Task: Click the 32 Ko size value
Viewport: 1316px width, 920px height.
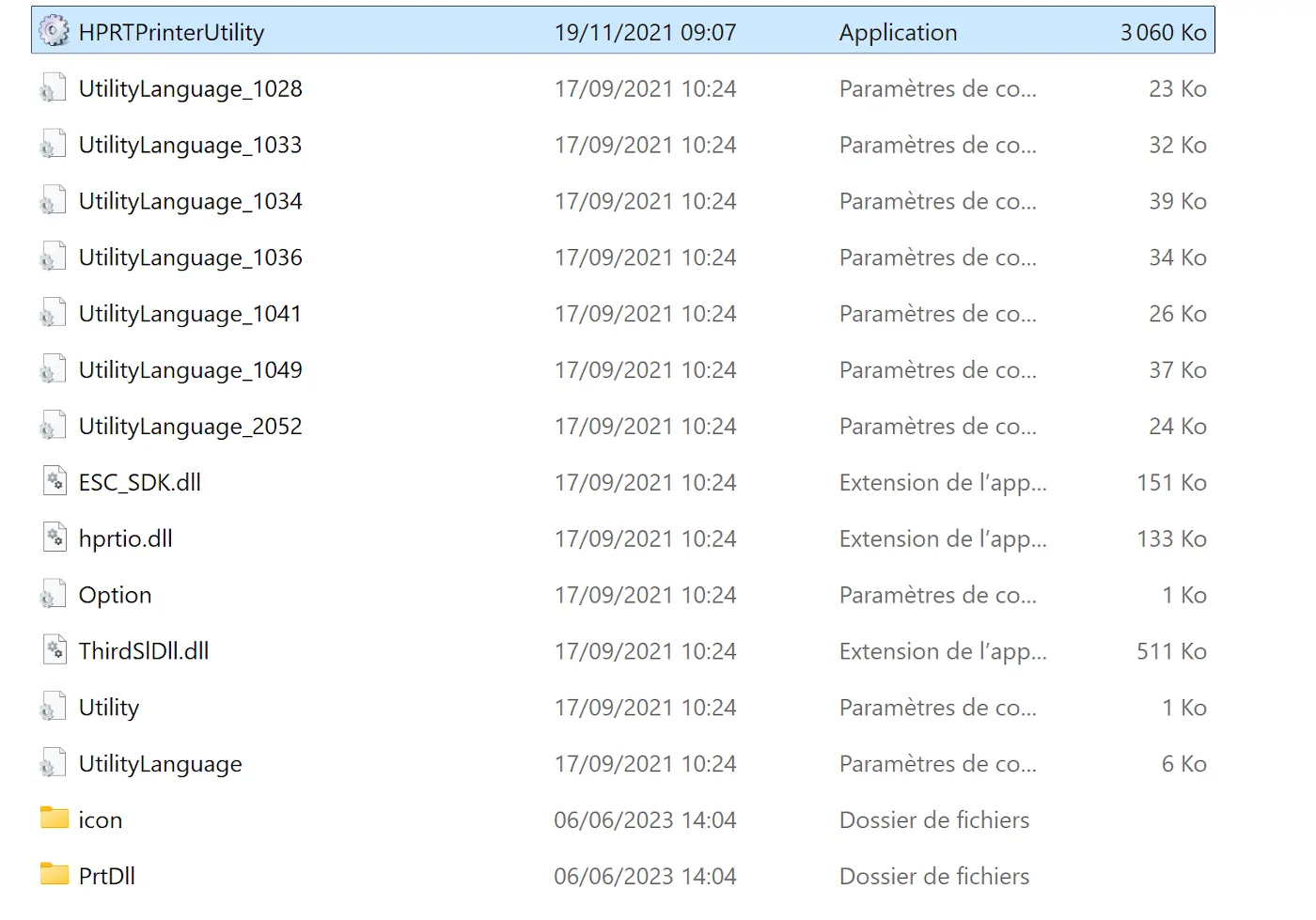Action: click(1177, 146)
